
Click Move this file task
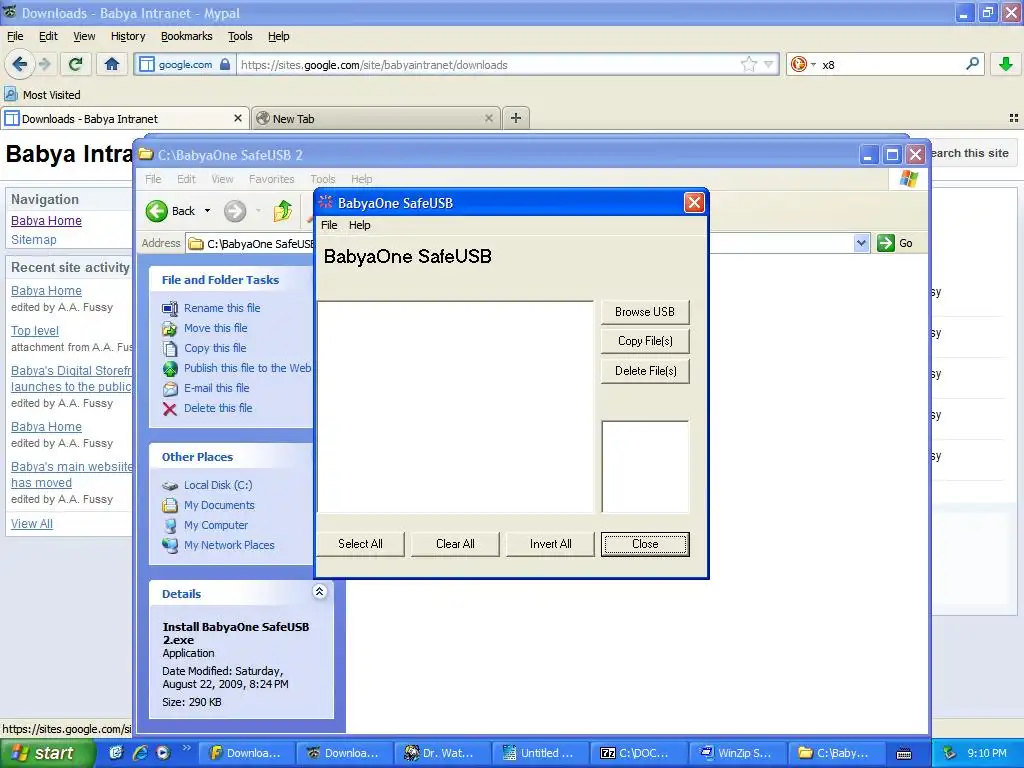216,328
